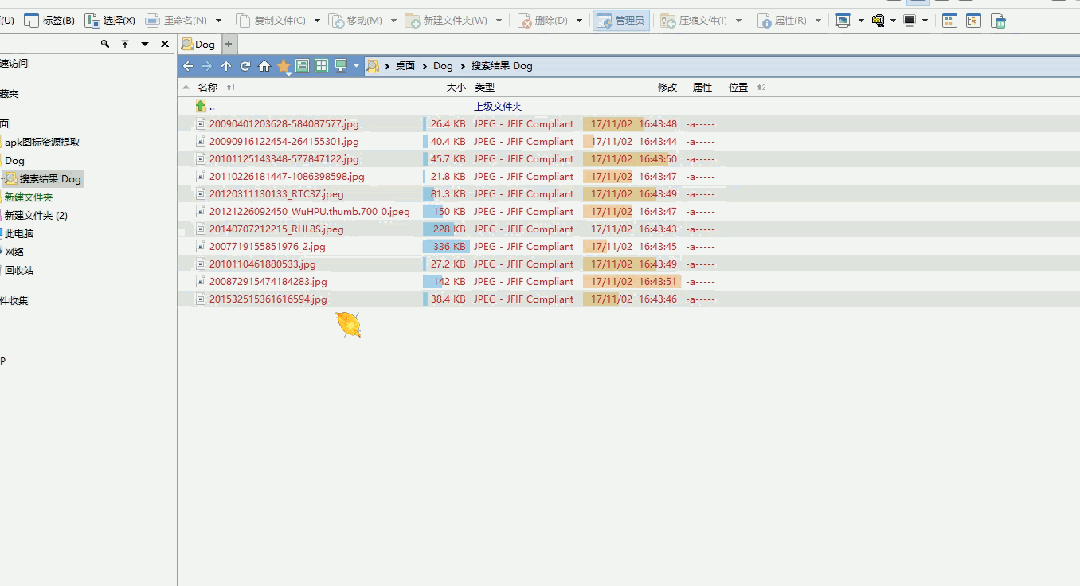The image size is (1080, 586).
Task: Open the dropdown arrow beside computer icon
Action: pos(356,66)
